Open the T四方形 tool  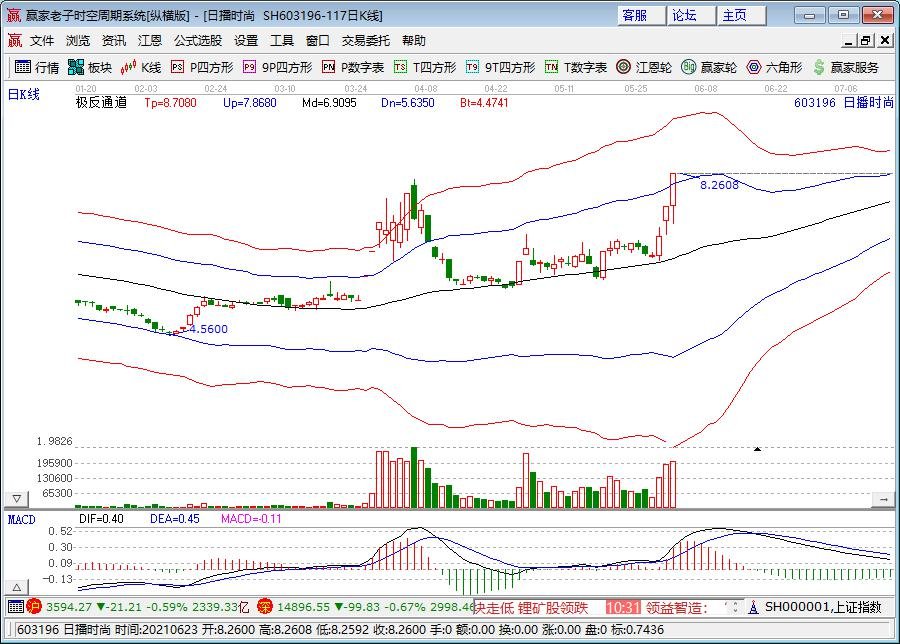pyautogui.click(x=425, y=67)
